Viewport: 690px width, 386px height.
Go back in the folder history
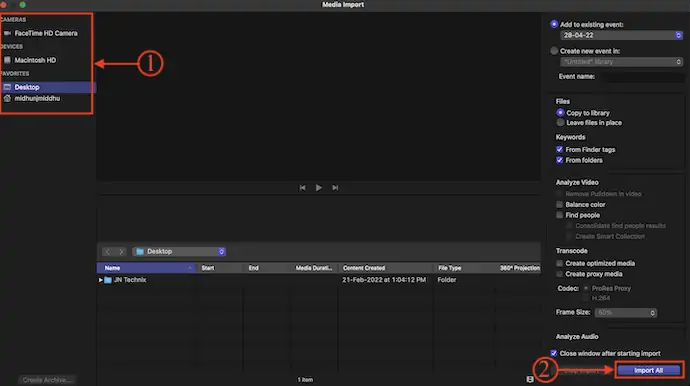107,251
